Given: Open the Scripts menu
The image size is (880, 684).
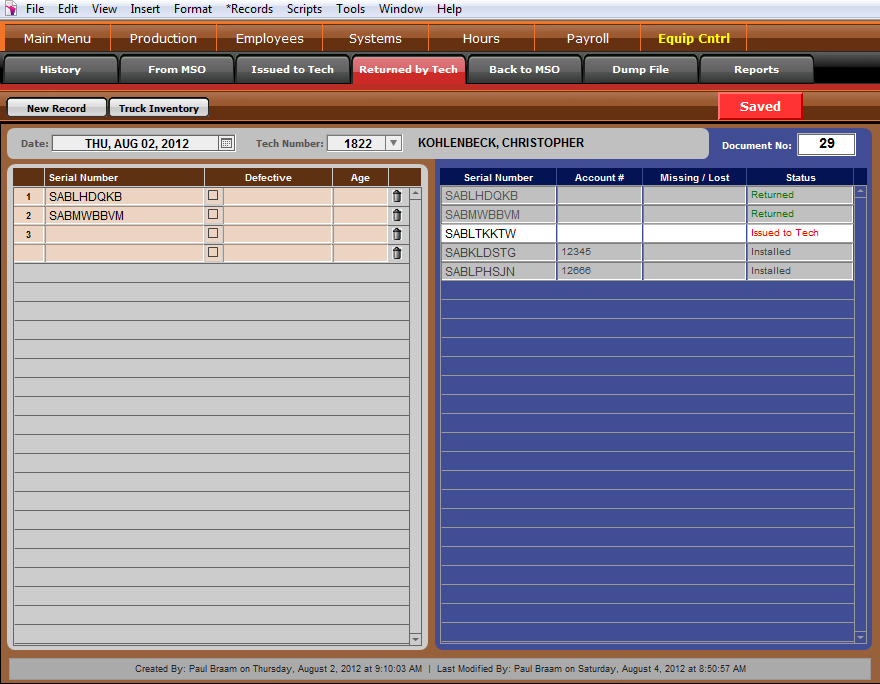Looking at the screenshot, I should tap(304, 9).
